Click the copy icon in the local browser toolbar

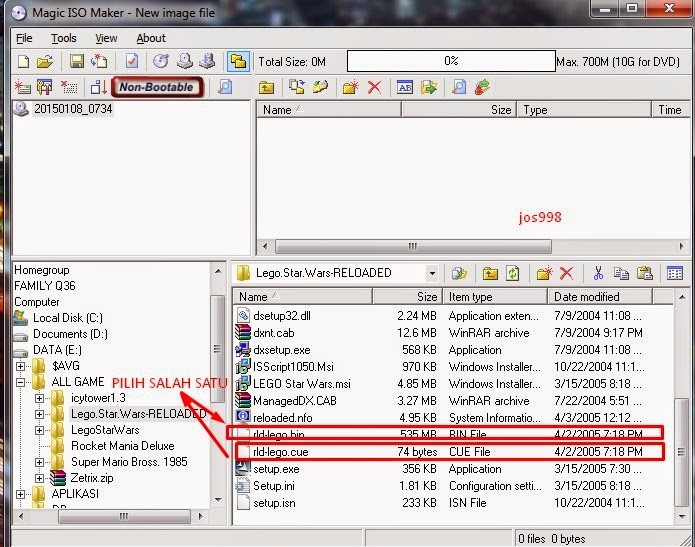621,274
